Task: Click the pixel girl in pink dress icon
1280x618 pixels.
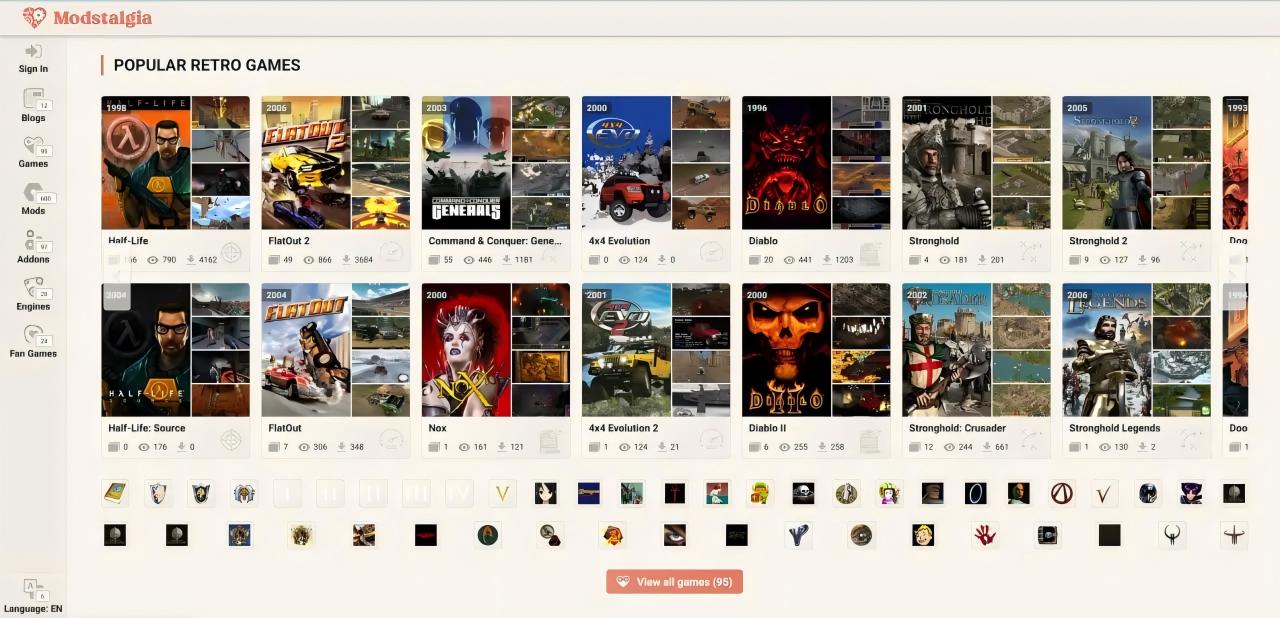Action: click(x=889, y=492)
